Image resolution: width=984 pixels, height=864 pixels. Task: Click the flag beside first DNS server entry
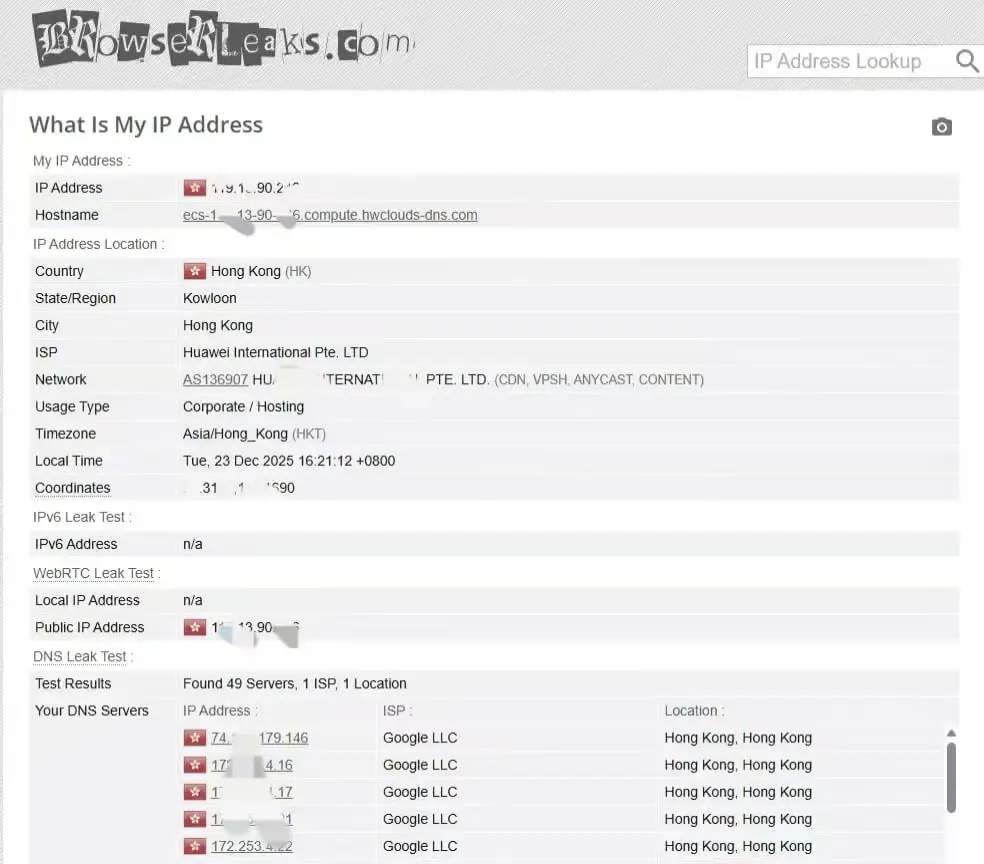194,738
